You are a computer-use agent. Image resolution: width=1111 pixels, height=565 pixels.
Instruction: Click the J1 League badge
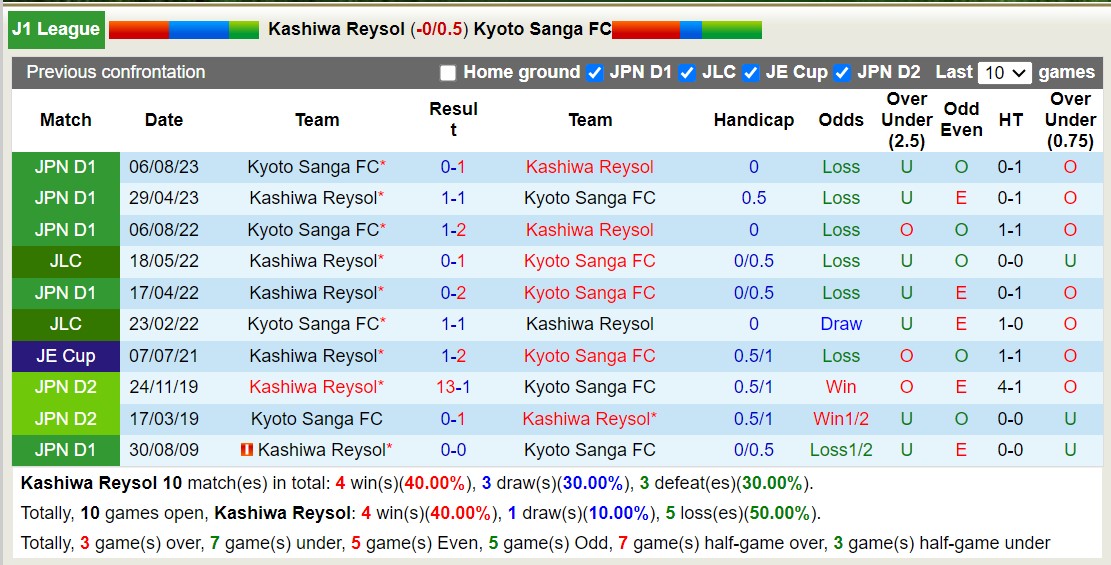[56, 30]
